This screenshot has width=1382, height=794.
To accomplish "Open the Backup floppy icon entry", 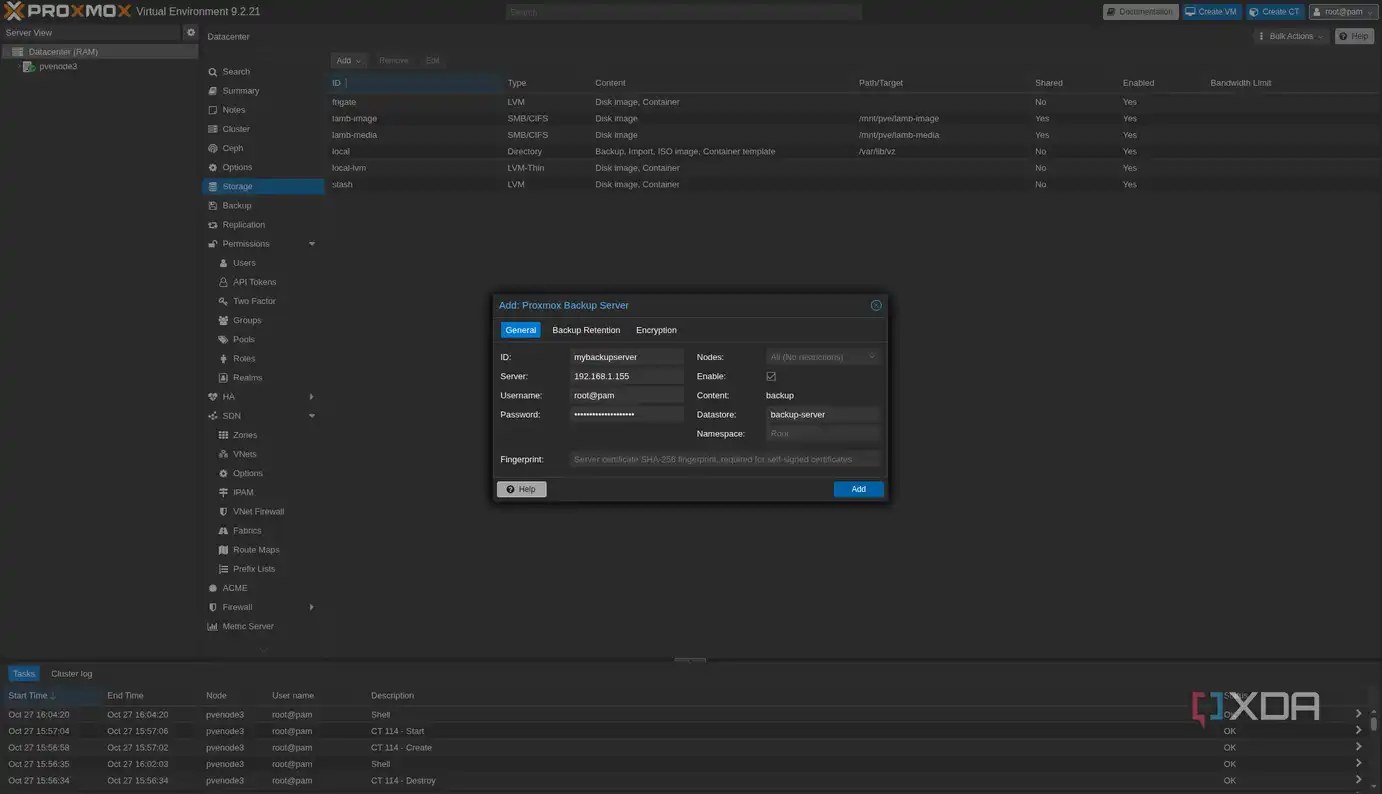I will (213, 206).
